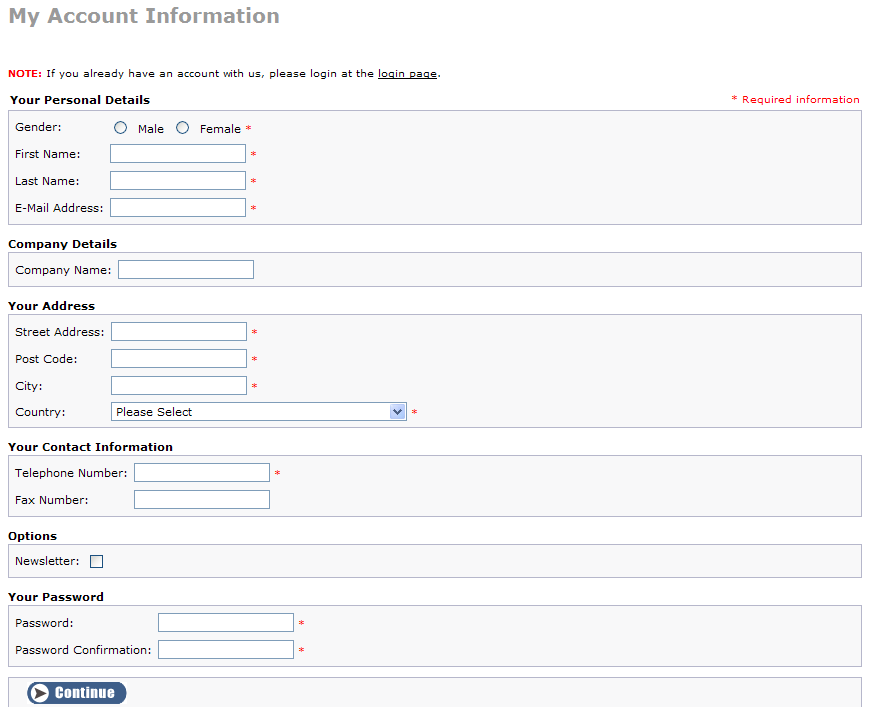The width and height of the screenshot is (869, 707).
Task: Select the Female gender radio button
Action: click(182, 128)
